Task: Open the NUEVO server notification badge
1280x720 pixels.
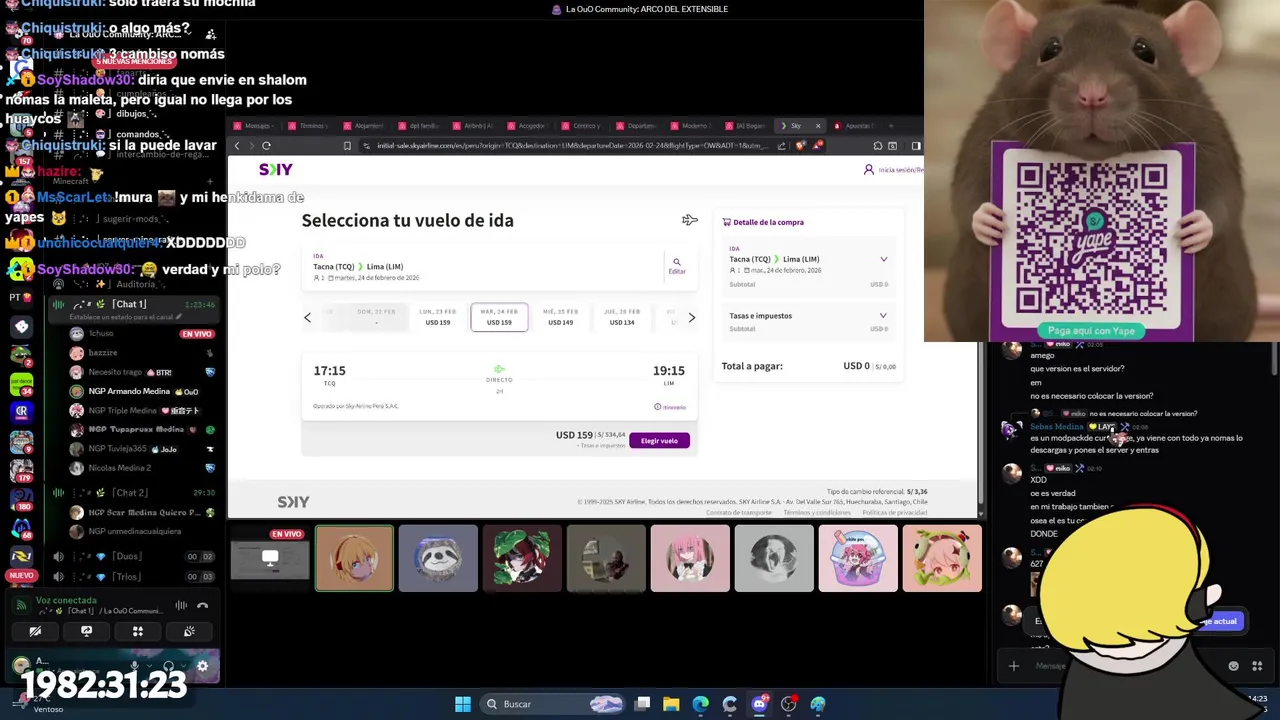Action: (20, 576)
